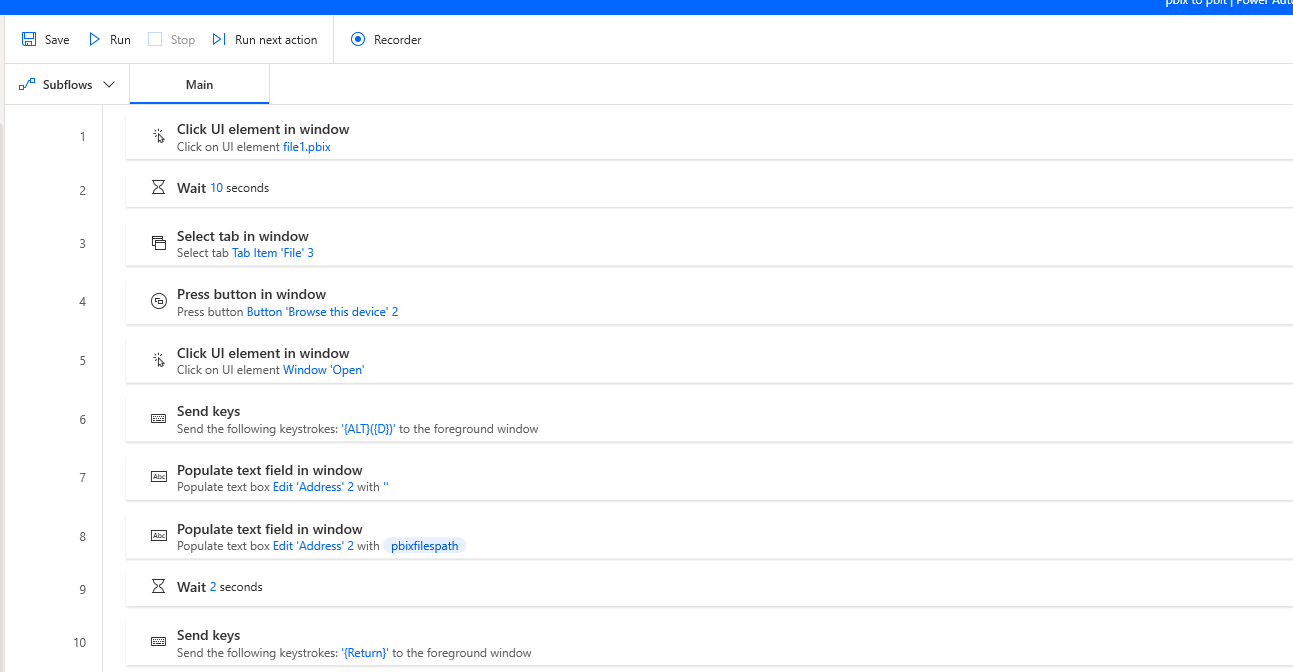
Task: Click the Tab Item 'File' 3 link
Action: 272,253
